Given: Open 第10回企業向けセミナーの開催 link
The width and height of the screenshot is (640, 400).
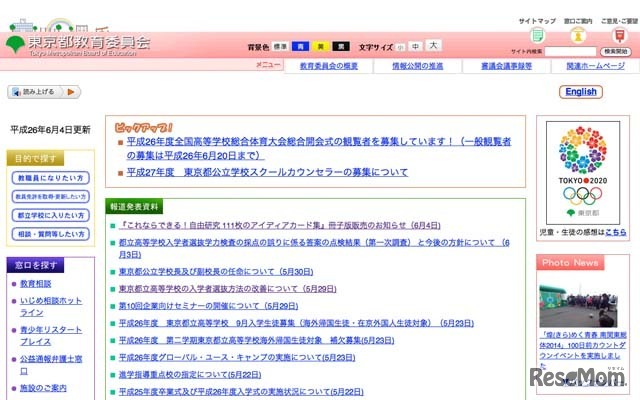Looking at the screenshot, I should point(208,306).
